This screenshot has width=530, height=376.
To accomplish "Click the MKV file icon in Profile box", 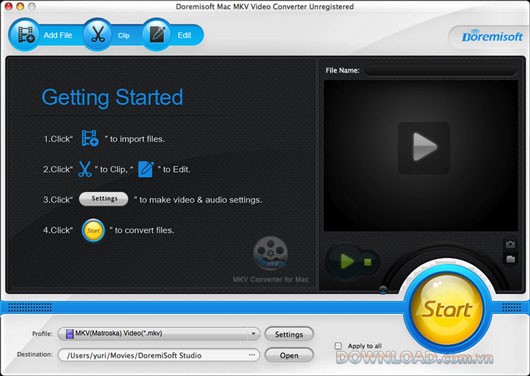I will click(70, 334).
